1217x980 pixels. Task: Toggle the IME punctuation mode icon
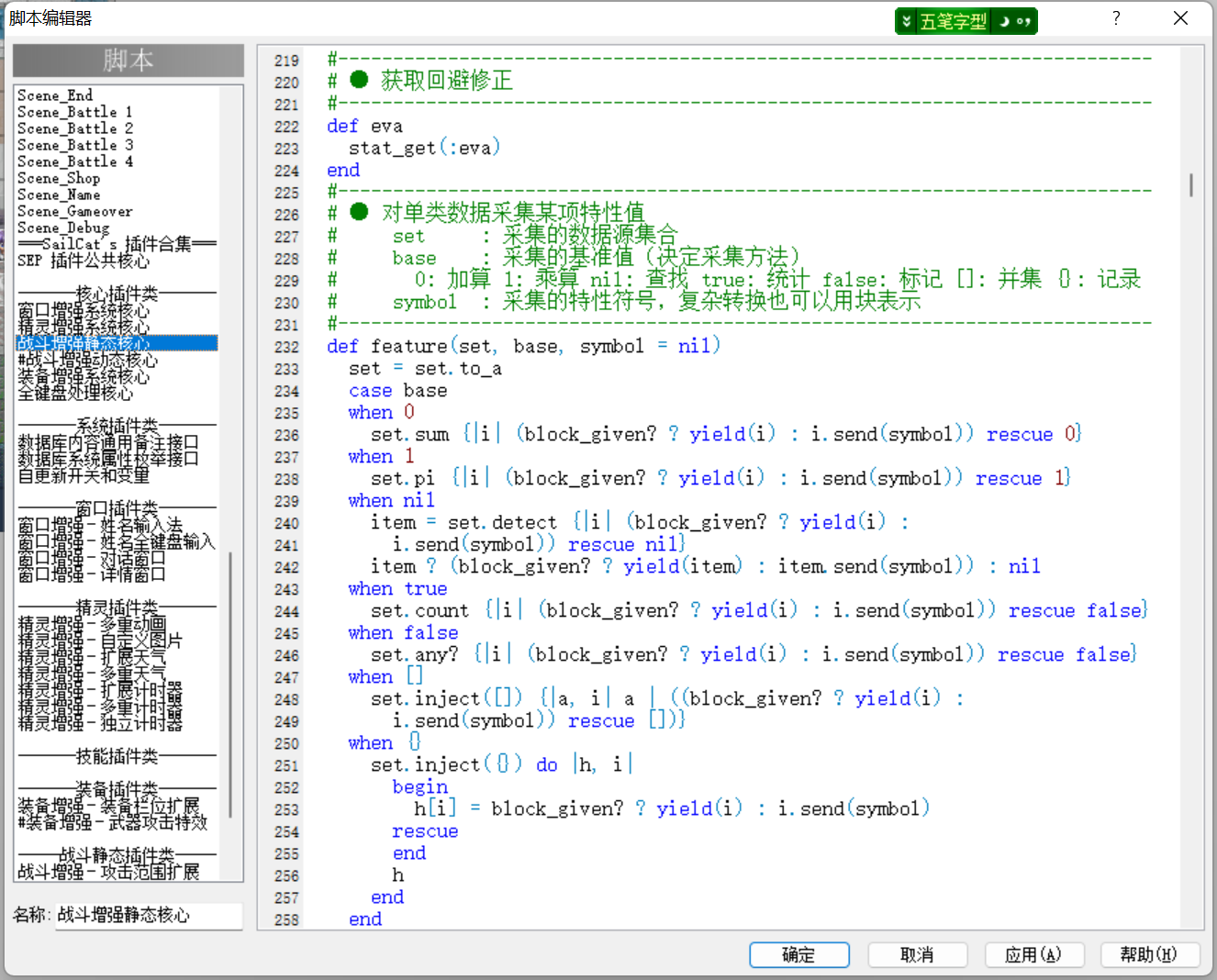1024,21
